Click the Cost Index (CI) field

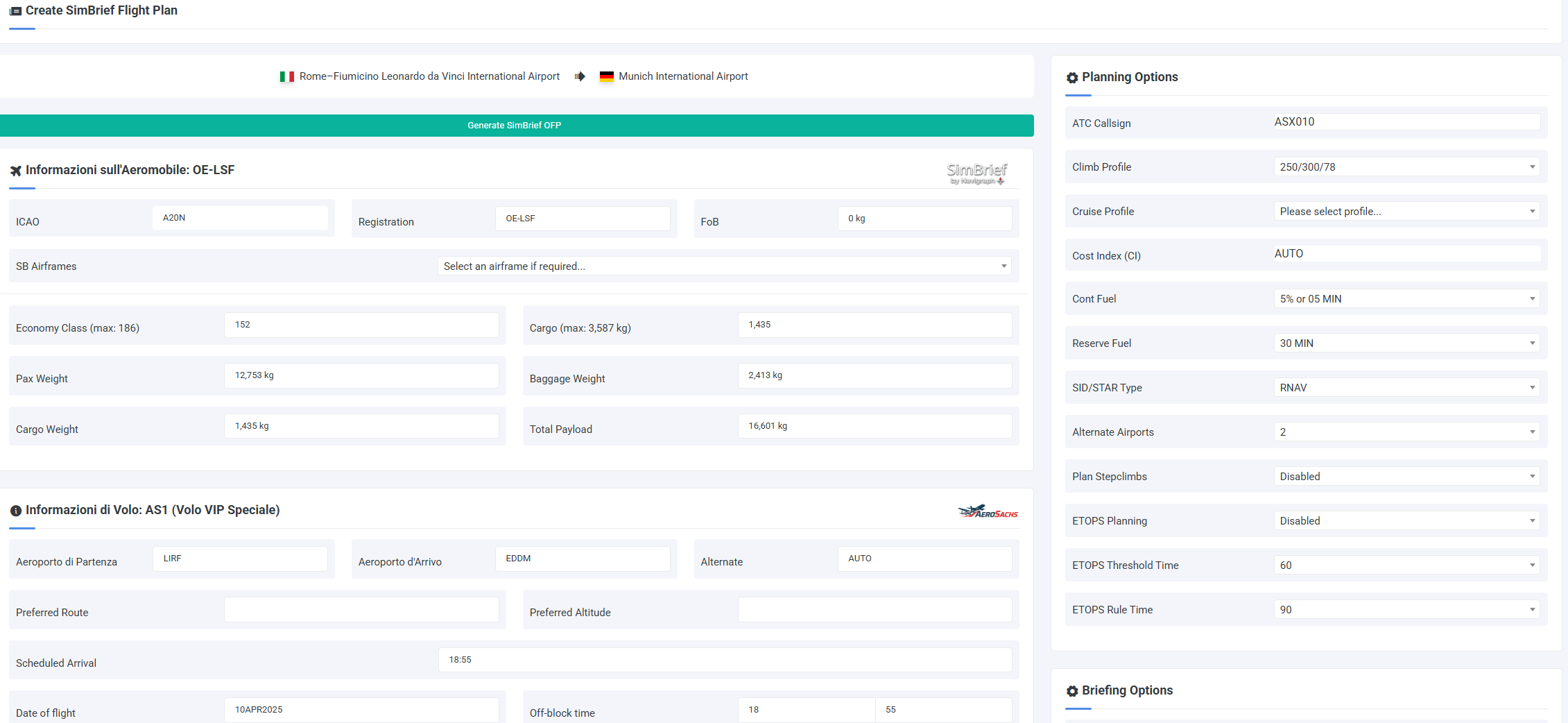1406,254
